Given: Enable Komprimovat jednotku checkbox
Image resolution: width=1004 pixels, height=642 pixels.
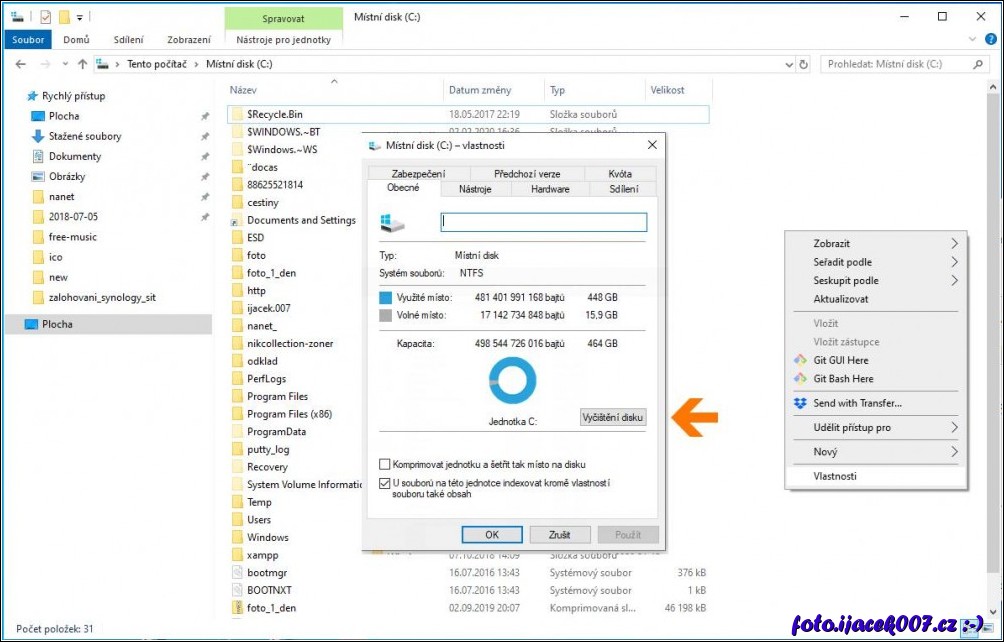Looking at the screenshot, I should pos(385,465).
